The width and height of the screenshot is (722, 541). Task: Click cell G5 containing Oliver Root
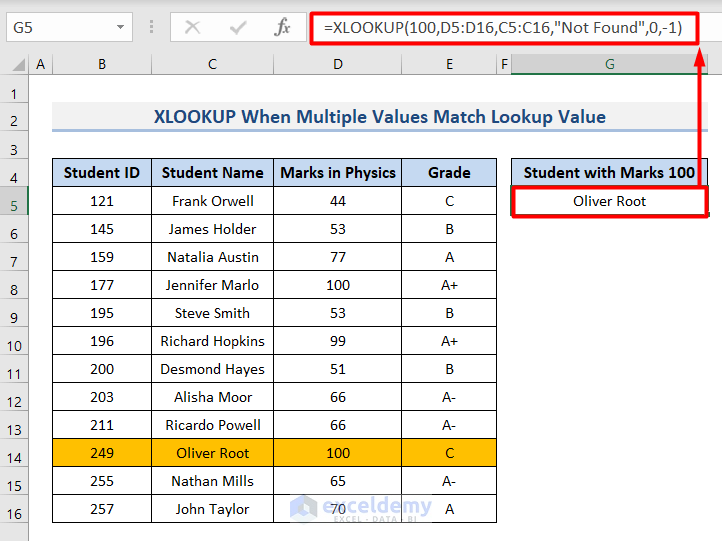(x=609, y=201)
